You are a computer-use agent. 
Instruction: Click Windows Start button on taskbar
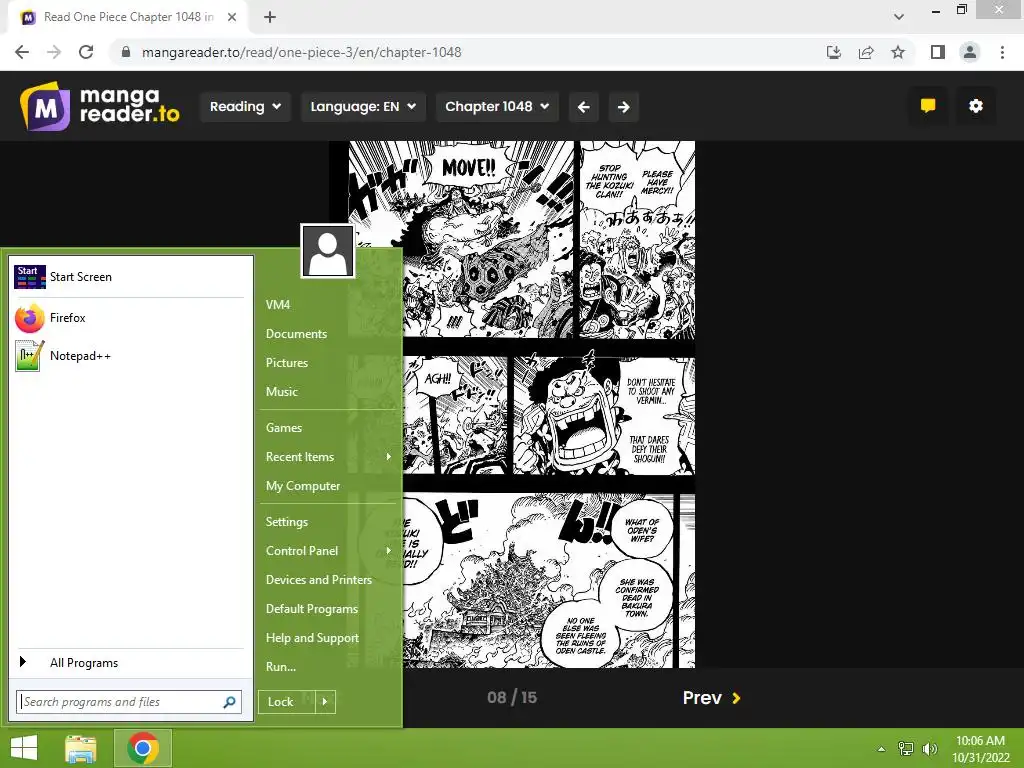point(24,748)
